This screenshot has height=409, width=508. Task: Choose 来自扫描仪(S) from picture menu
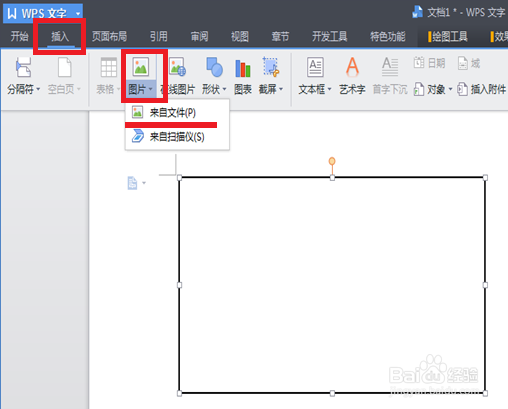tap(177, 137)
